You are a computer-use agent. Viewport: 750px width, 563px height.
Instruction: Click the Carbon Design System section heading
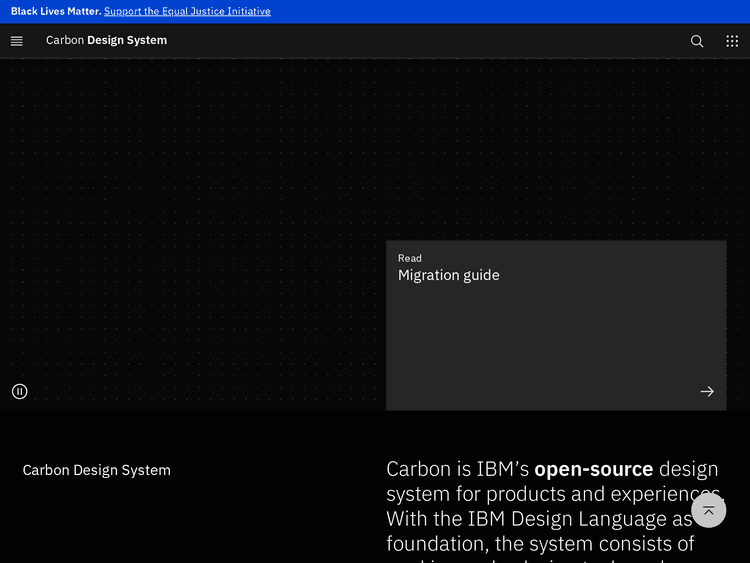point(97,470)
